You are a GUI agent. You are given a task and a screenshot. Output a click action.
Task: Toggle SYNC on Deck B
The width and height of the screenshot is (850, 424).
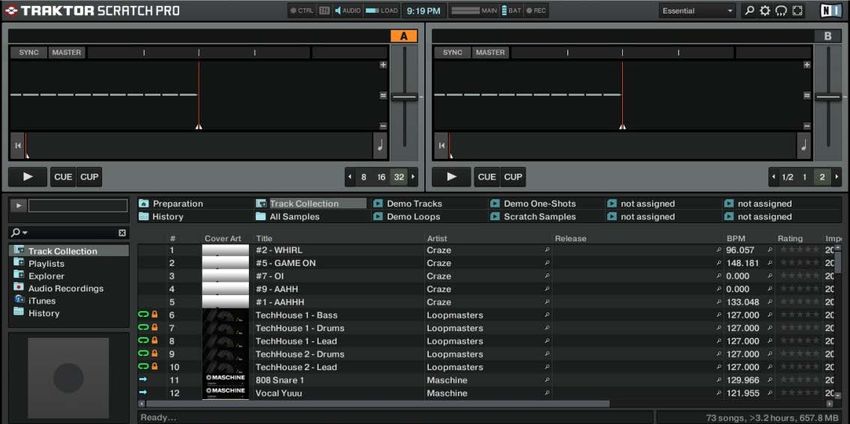pos(453,53)
